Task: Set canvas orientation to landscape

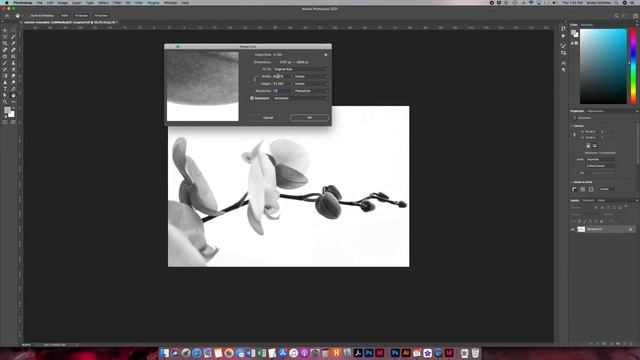Action: [594, 146]
